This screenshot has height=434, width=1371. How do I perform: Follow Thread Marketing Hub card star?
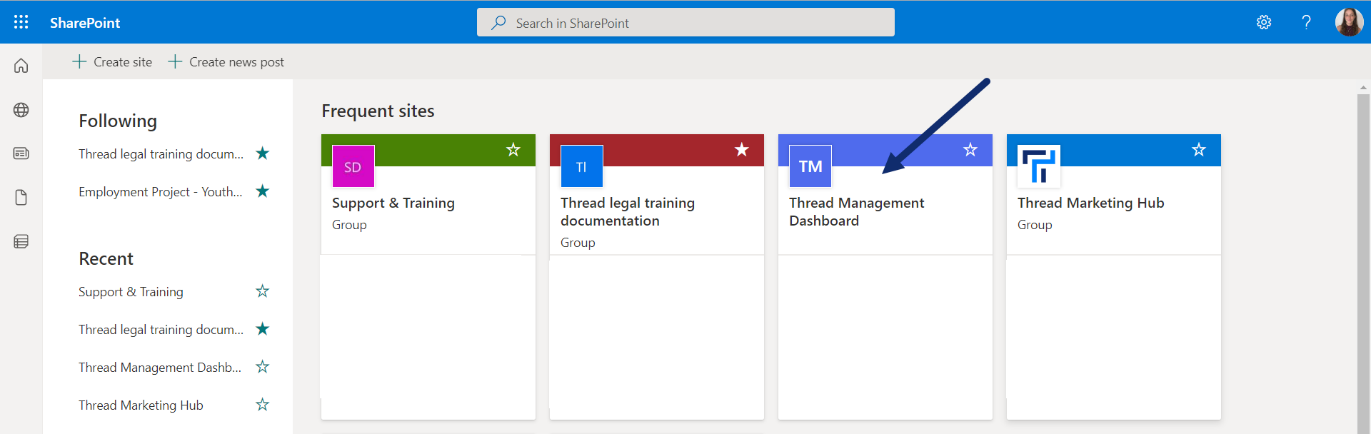point(1199,149)
